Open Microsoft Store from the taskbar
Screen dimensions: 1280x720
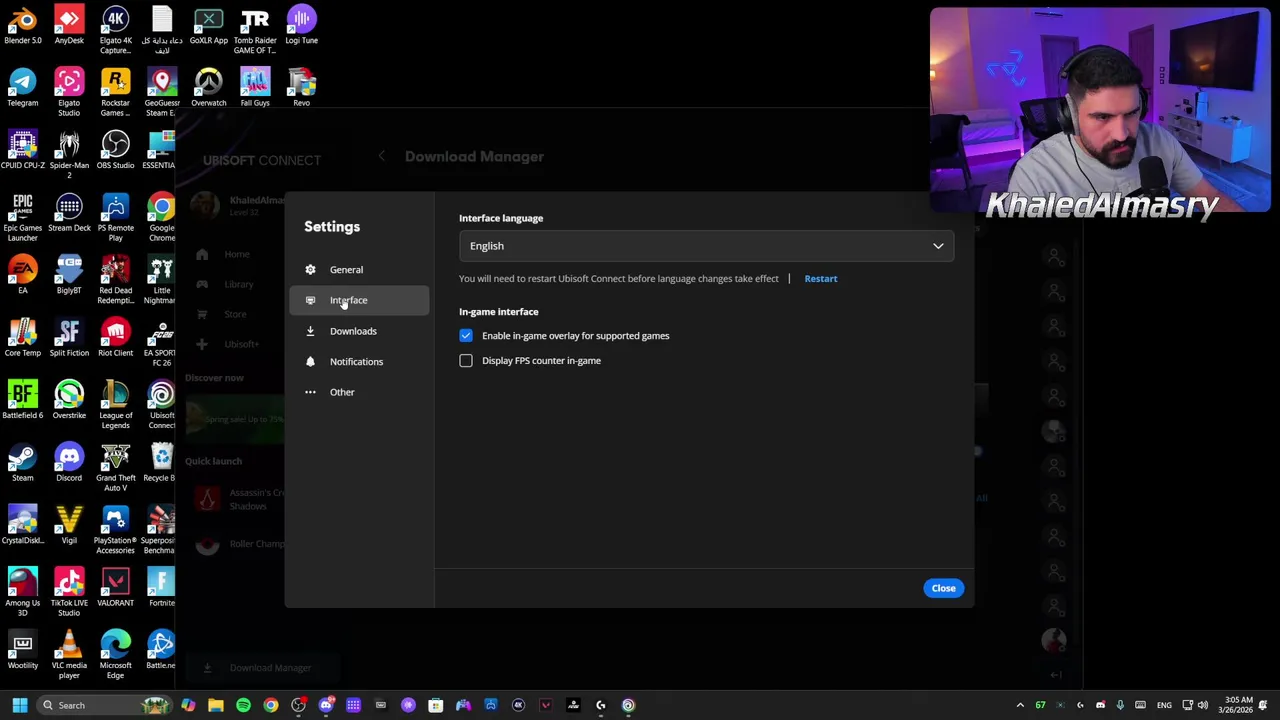[x=435, y=705]
